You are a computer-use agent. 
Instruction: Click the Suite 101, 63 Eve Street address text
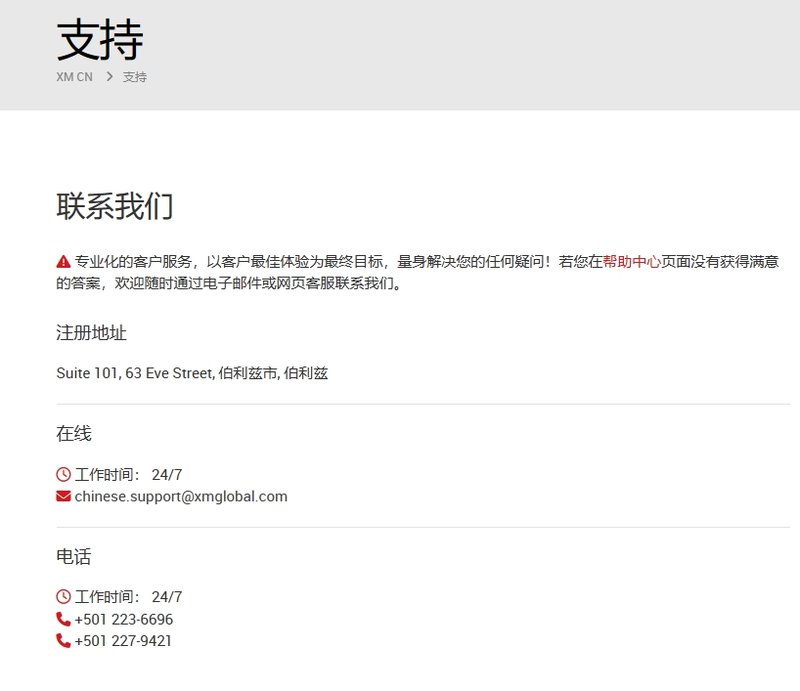pos(195,374)
